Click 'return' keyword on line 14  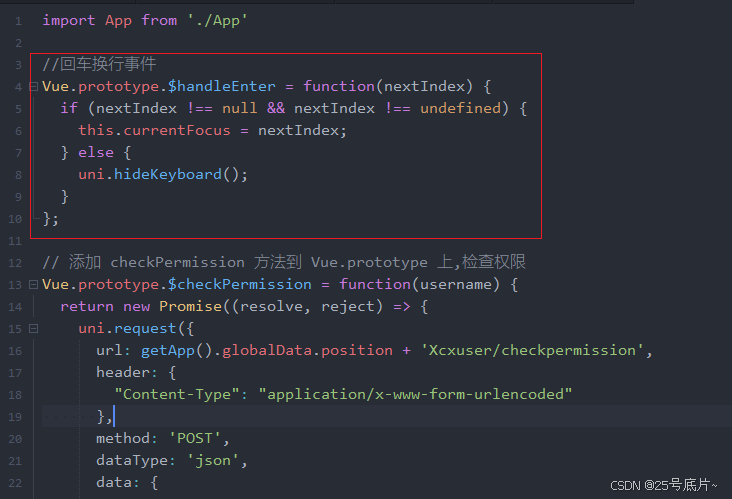pyautogui.click(x=87, y=306)
